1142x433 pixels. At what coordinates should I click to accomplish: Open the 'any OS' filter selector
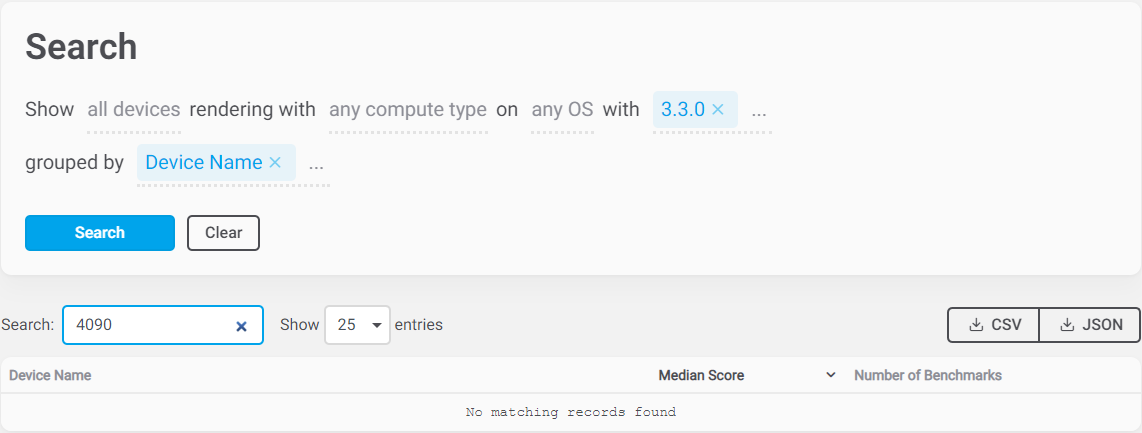click(562, 110)
